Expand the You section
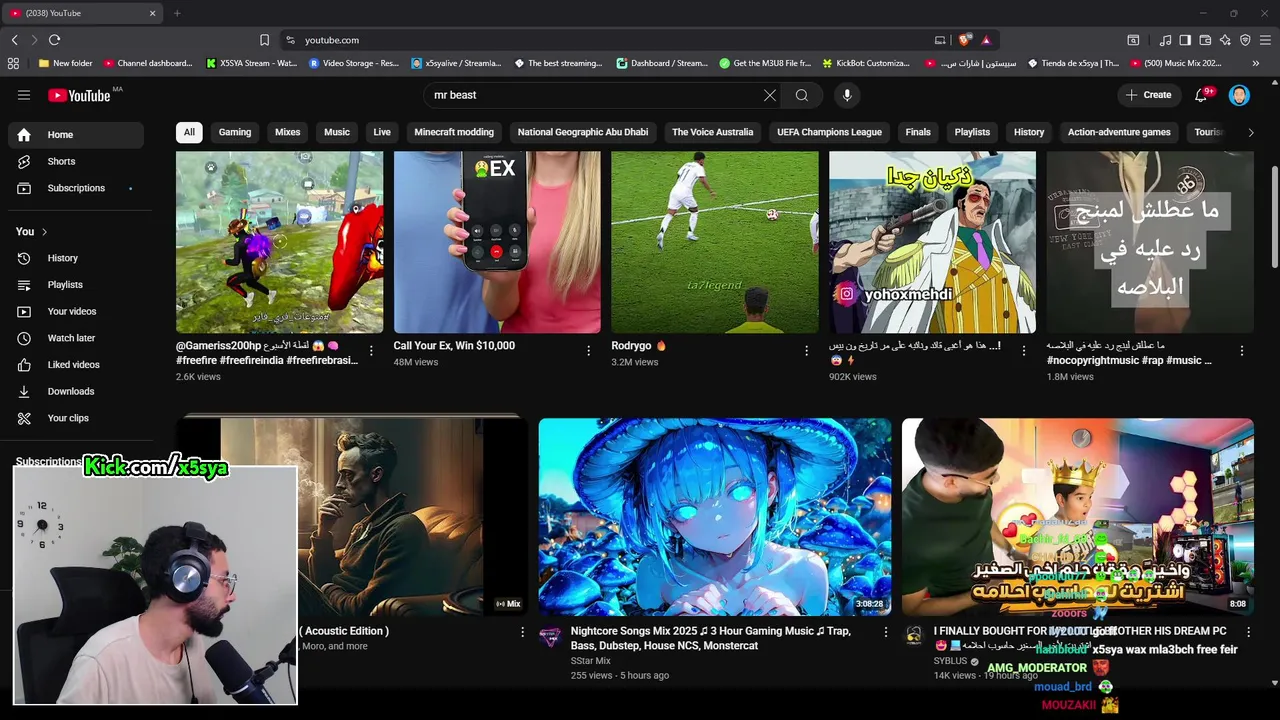 tap(31, 231)
